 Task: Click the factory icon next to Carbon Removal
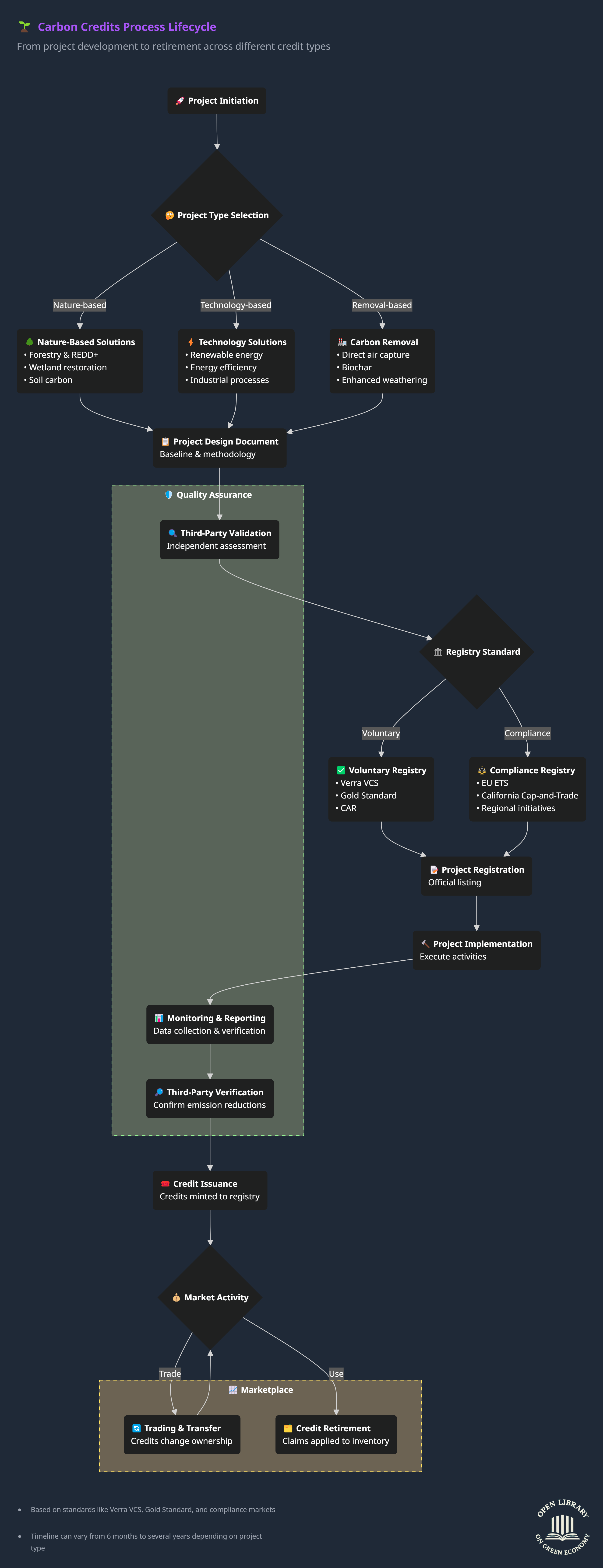(x=342, y=342)
